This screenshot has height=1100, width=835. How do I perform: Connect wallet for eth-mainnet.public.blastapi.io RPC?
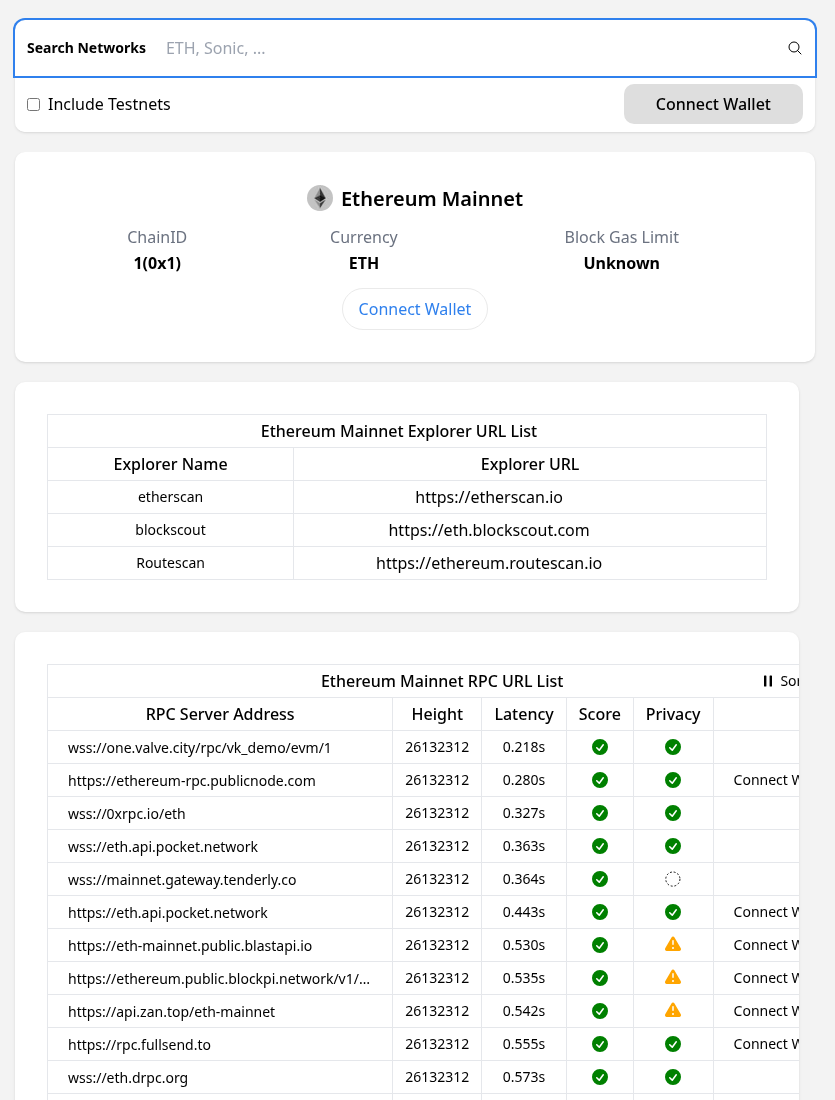(766, 945)
